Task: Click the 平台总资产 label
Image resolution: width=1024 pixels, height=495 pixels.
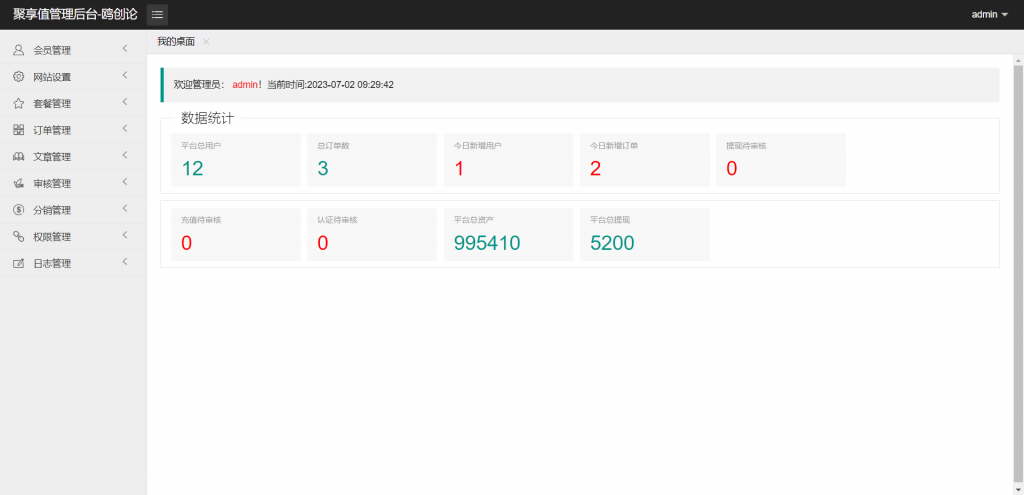Action: coord(473,220)
